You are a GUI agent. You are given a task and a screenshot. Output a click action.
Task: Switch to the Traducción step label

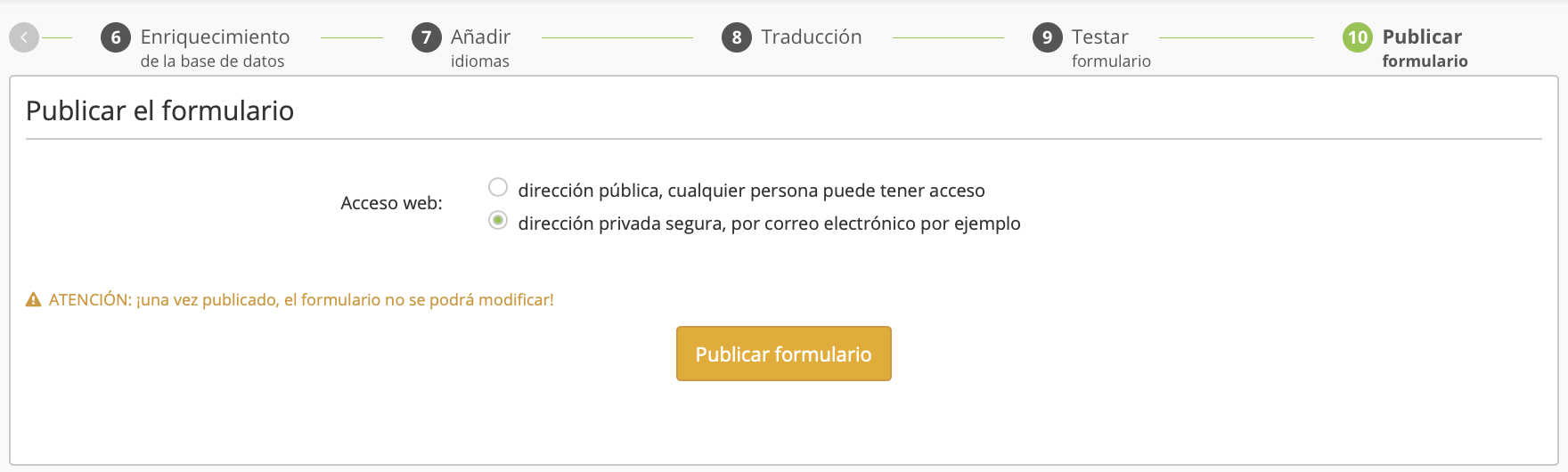click(x=811, y=37)
